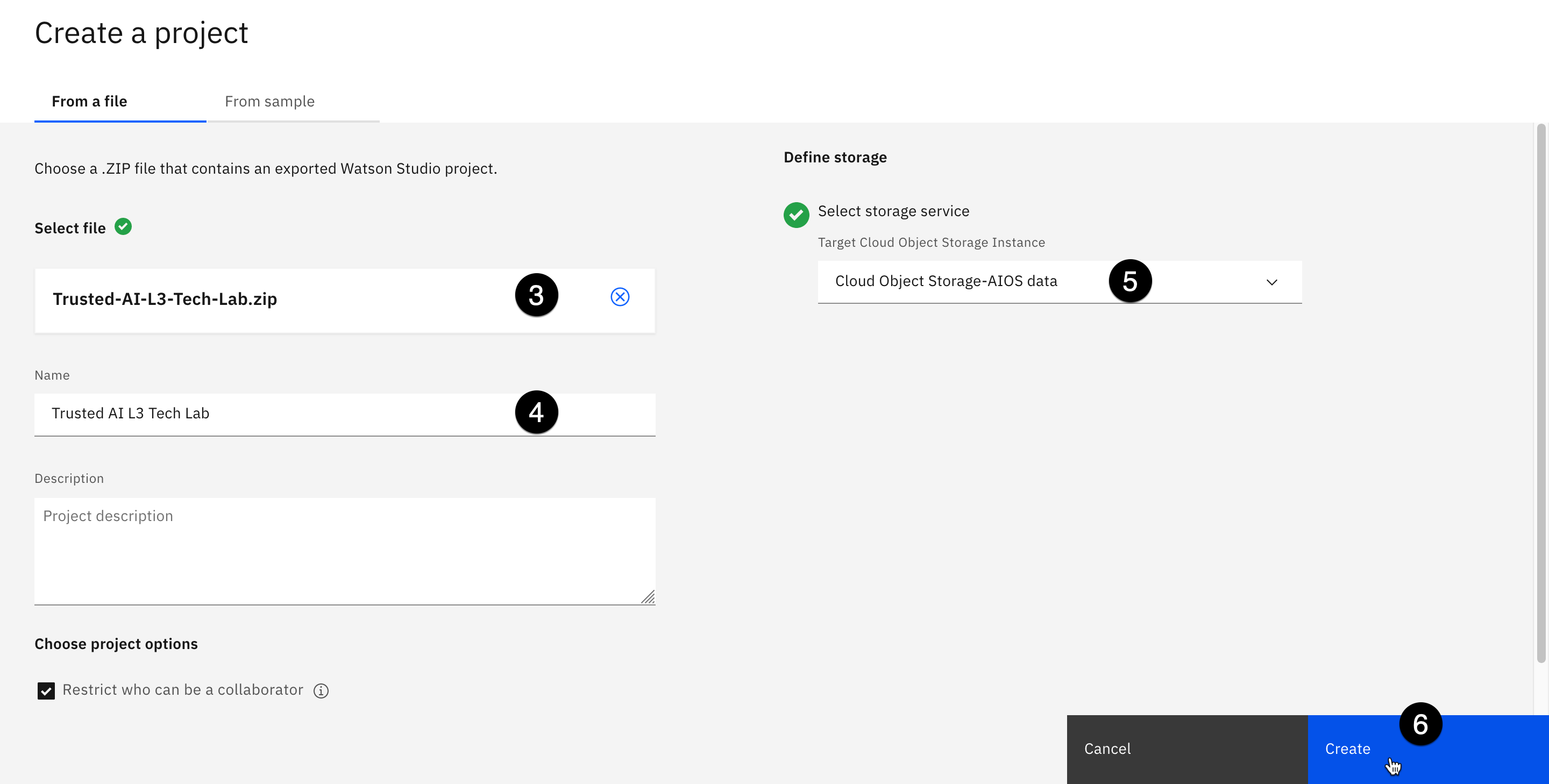This screenshot has width=1549, height=784.
Task: Click the step 5 numbered marker
Action: point(1130,281)
